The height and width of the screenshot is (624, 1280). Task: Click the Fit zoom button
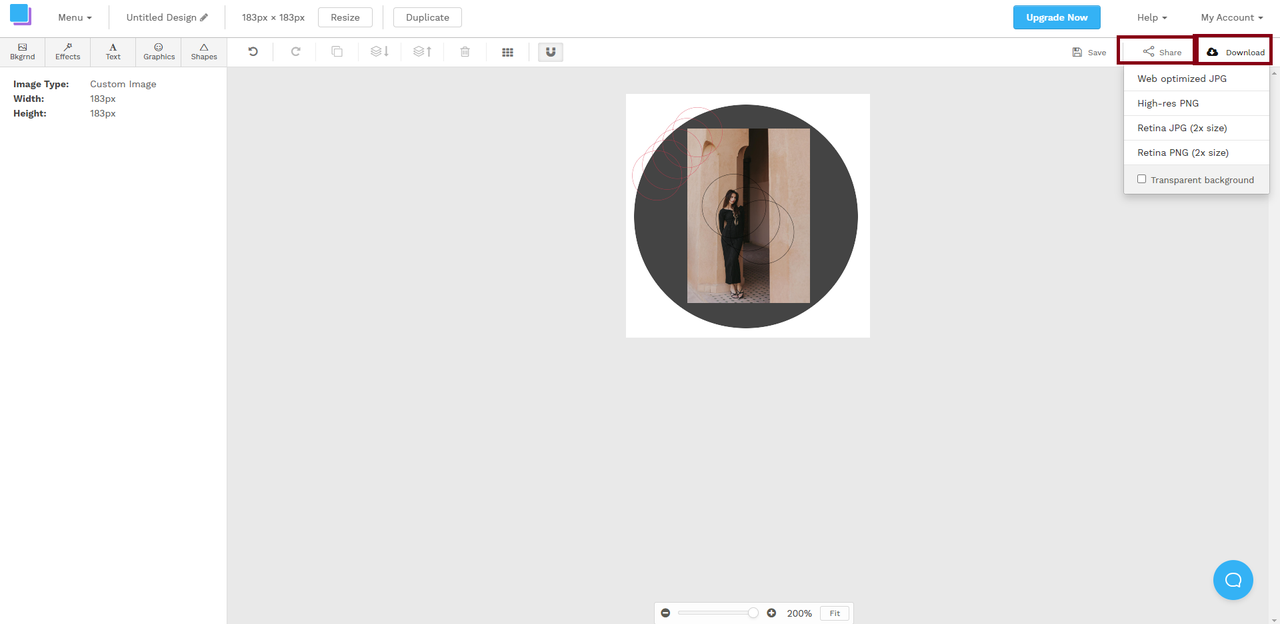834,613
